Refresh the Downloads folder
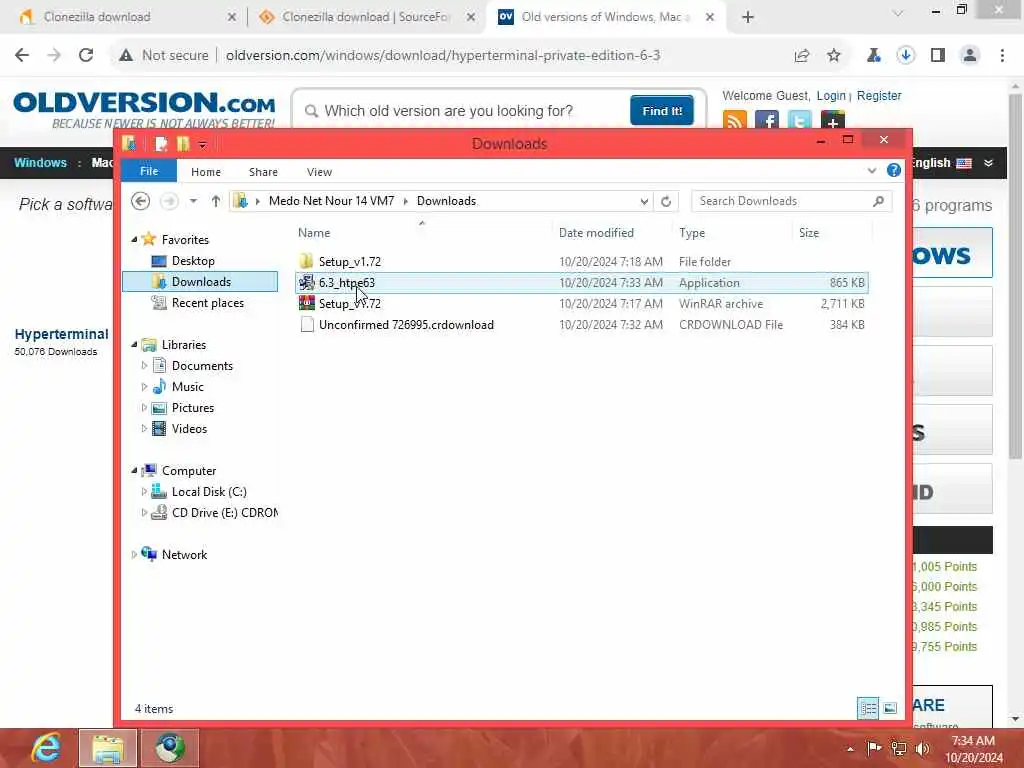Image resolution: width=1024 pixels, height=768 pixels. click(666, 201)
